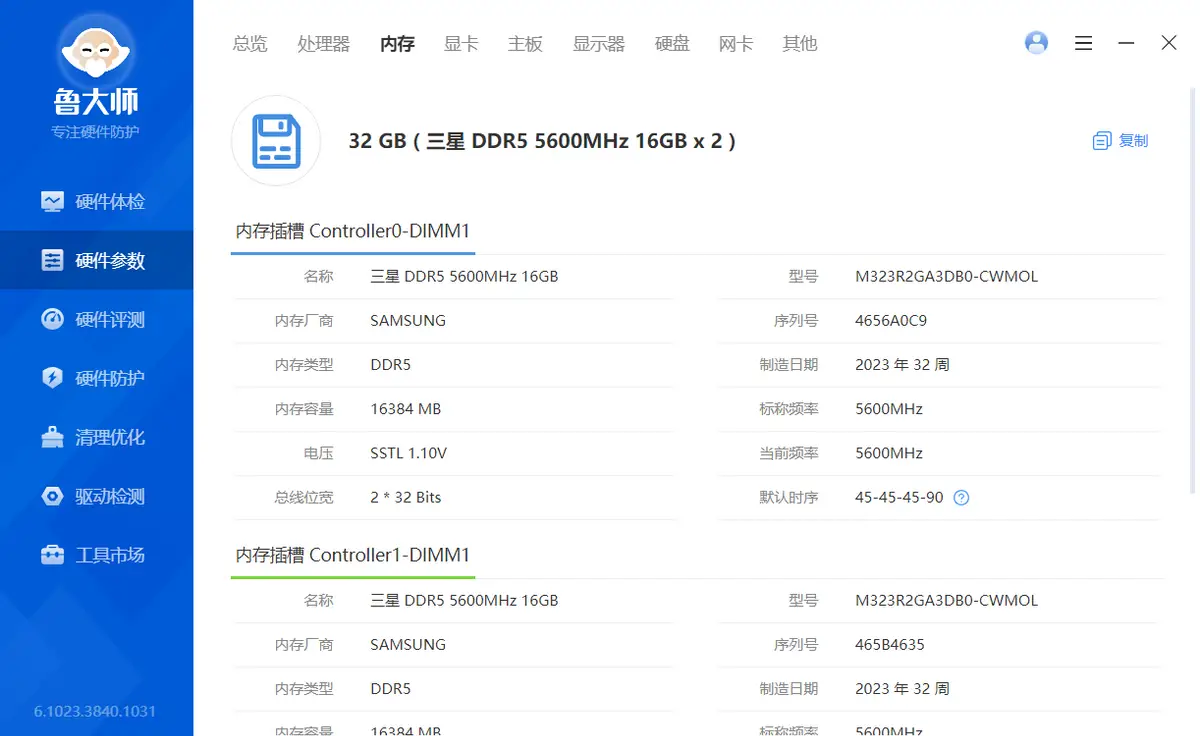1200x736 pixels.
Task: Click the 内存插槽 Controller1-DIMM1 header
Action: [x=352, y=555]
